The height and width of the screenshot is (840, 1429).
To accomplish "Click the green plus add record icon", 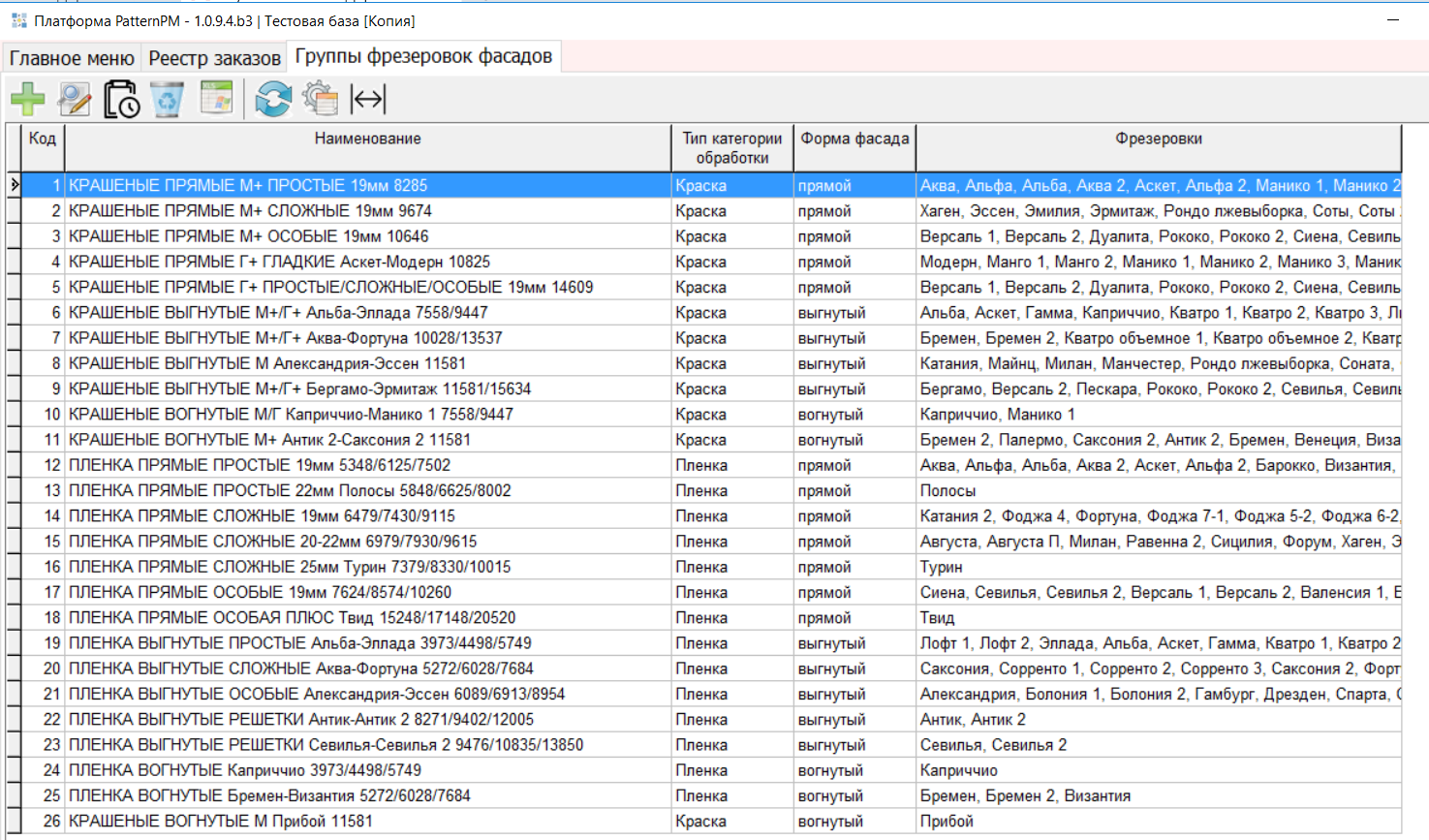I will (28, 99).
